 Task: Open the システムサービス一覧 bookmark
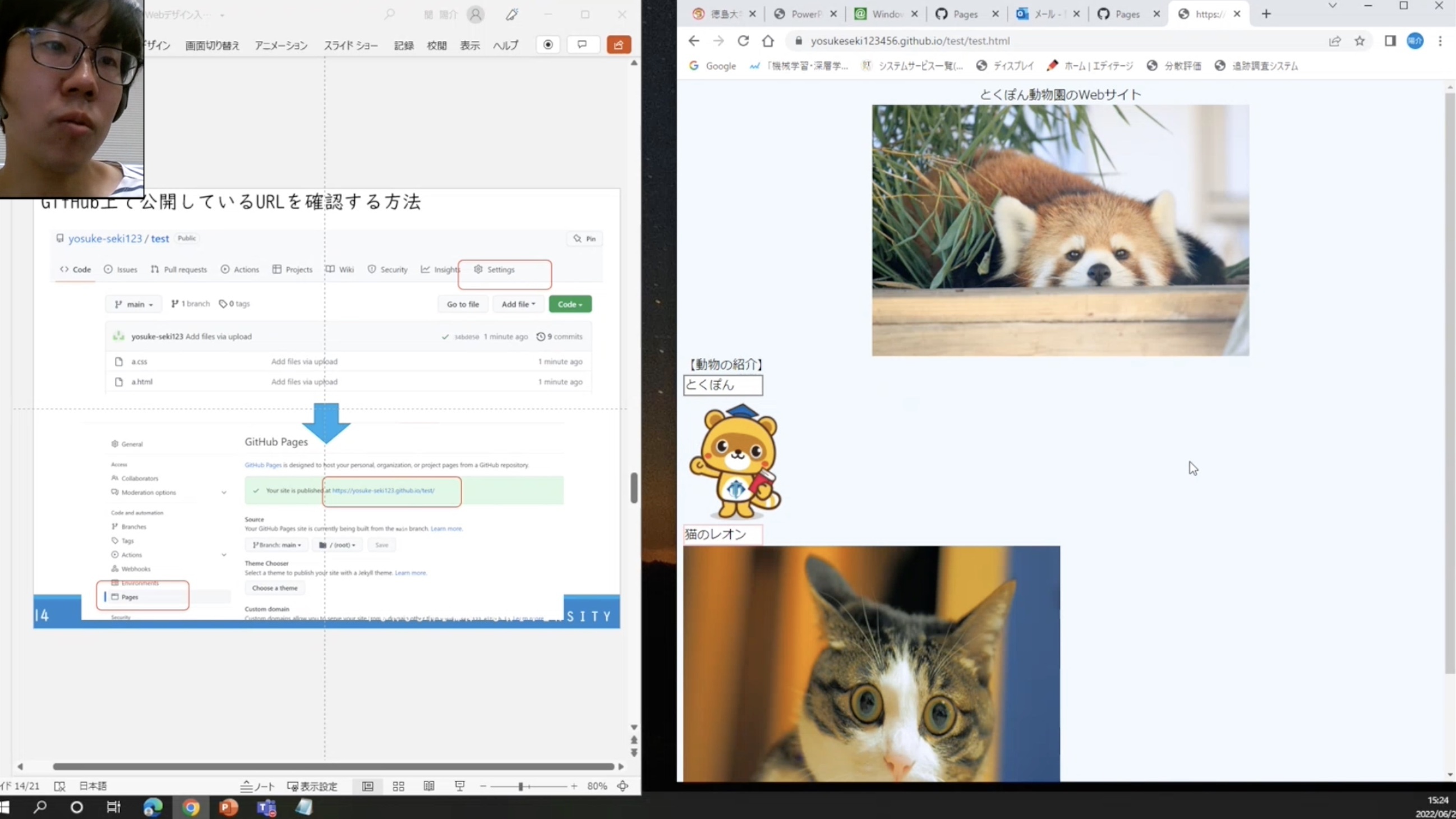point(913,66)
